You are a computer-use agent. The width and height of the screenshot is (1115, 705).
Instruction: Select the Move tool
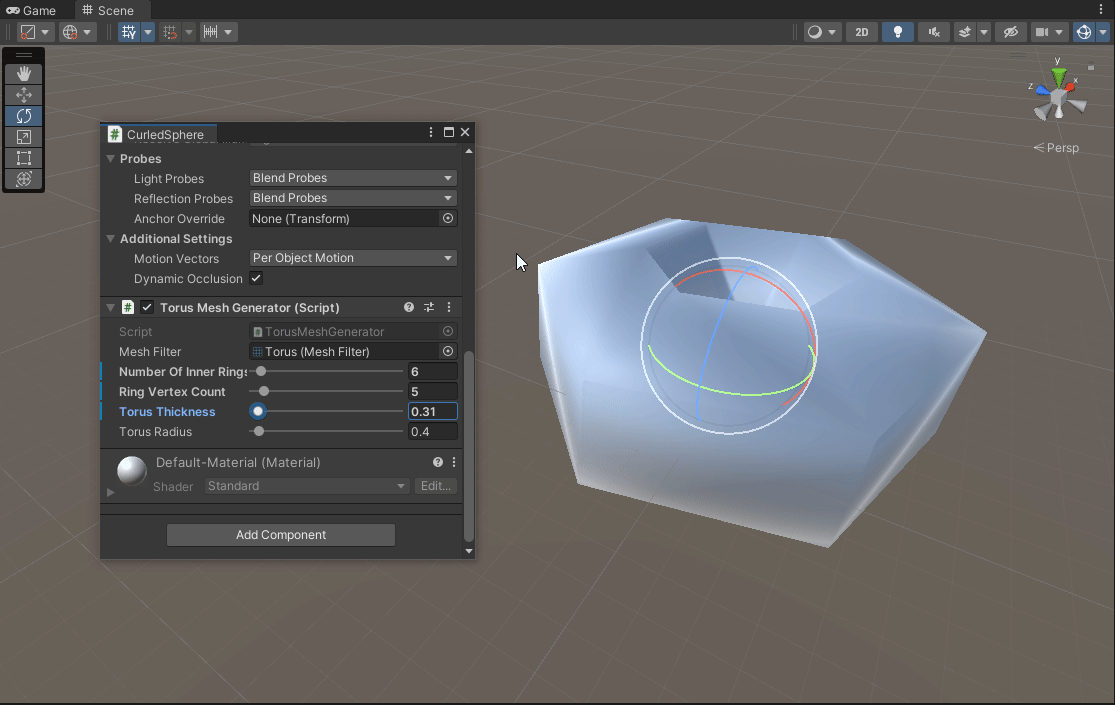pyautogui.click(x=24, y=95)
